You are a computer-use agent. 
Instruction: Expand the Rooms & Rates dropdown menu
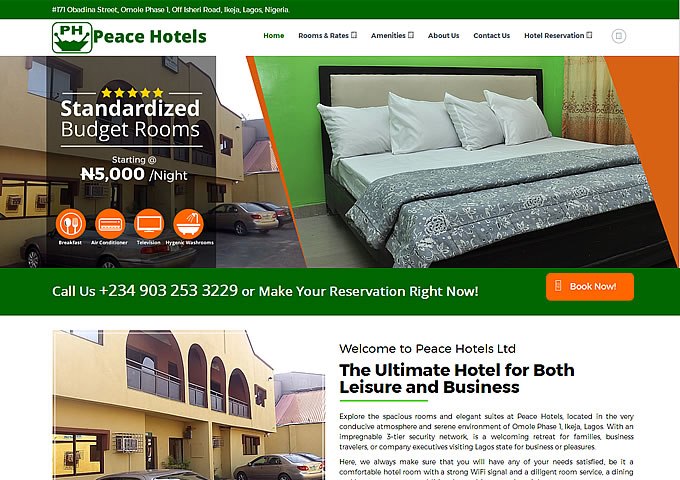pos(327,36)
